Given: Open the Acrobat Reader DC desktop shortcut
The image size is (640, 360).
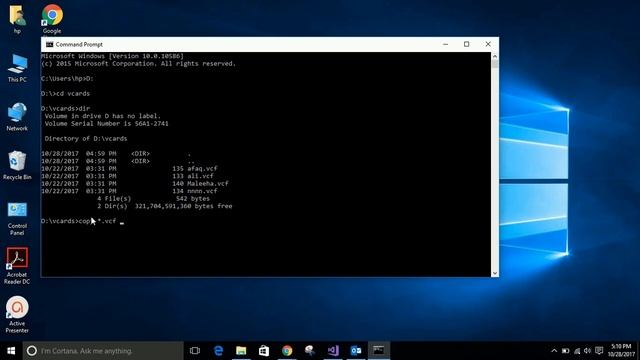Looking at the screenshot, I should [x=17, y=266].
